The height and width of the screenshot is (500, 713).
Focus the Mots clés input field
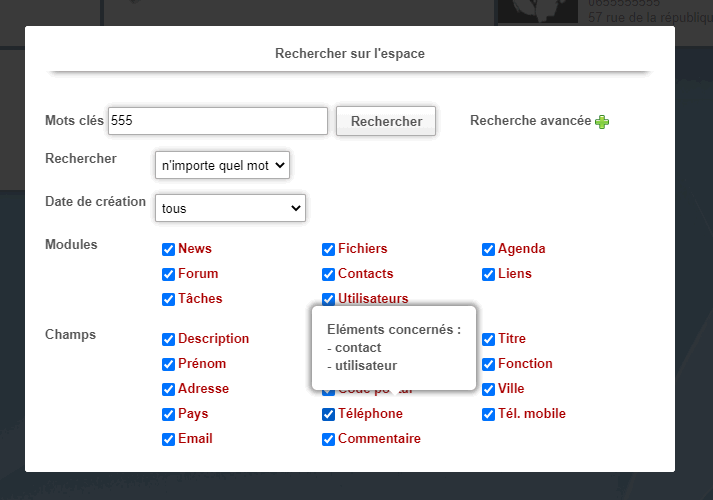click(218, 121)
